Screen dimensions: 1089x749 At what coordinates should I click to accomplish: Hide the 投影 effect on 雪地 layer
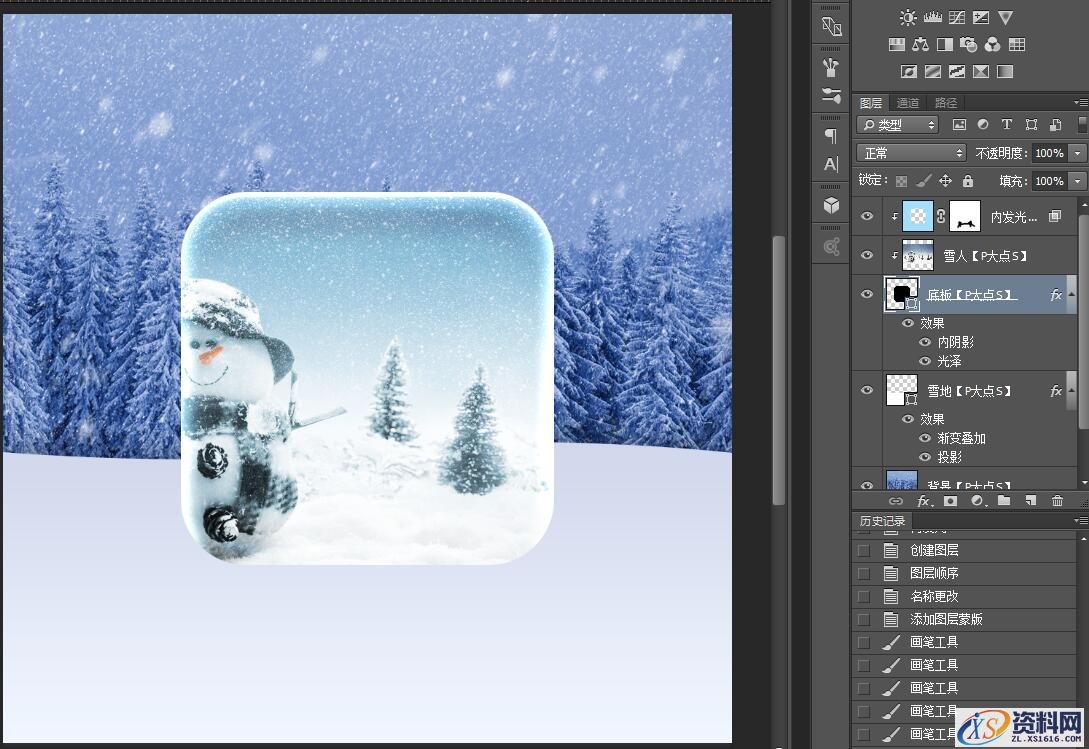coord(924,457)
